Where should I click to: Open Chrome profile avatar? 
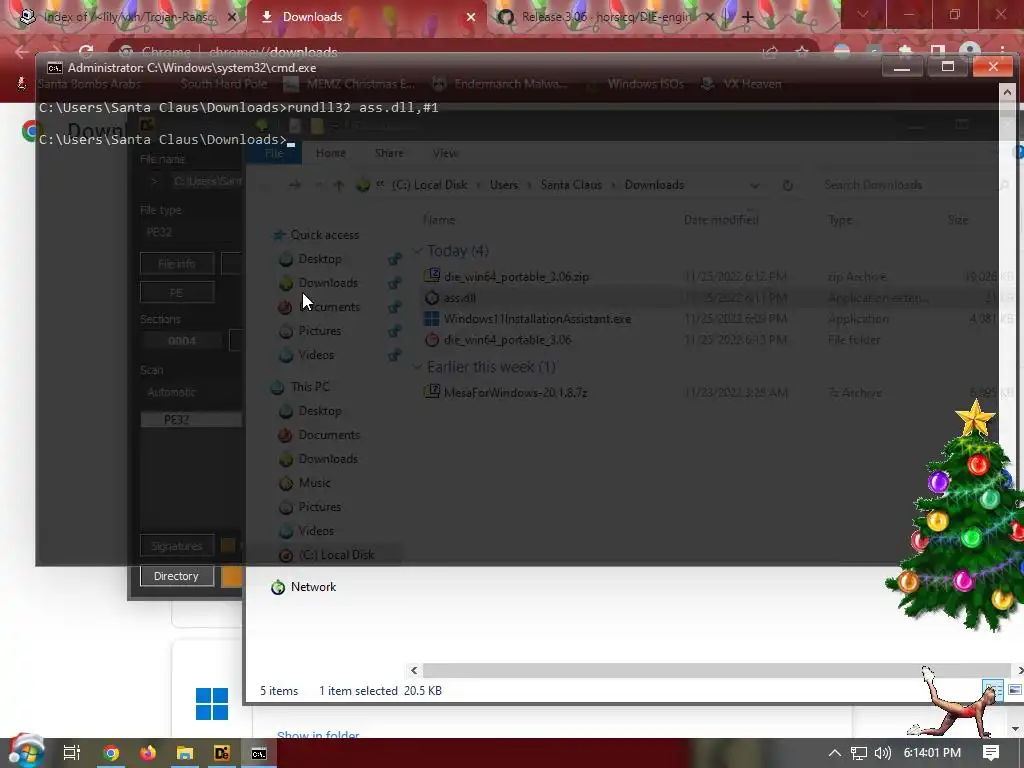970,52
